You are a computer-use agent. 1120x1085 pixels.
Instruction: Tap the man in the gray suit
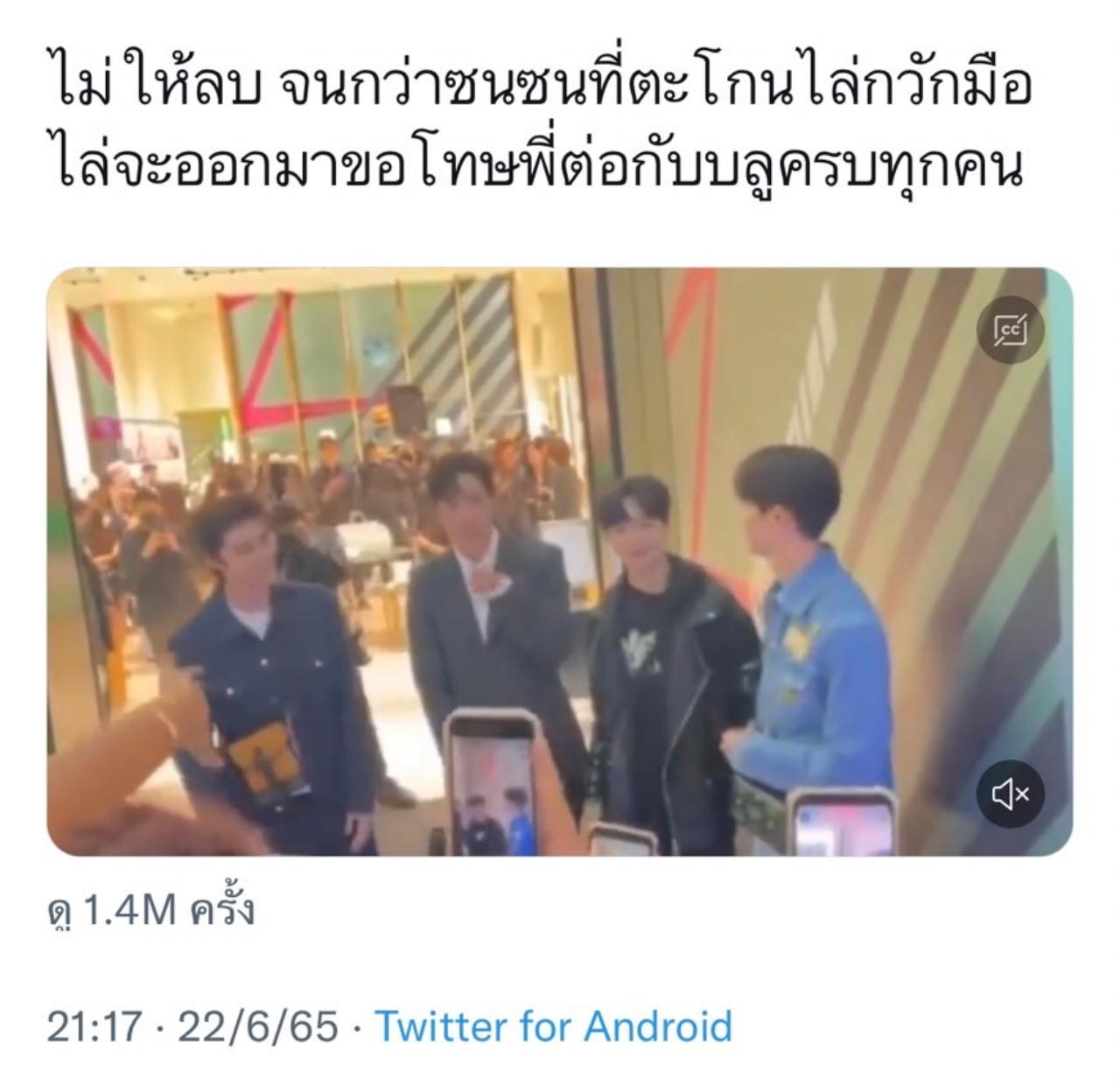[486, 630]
